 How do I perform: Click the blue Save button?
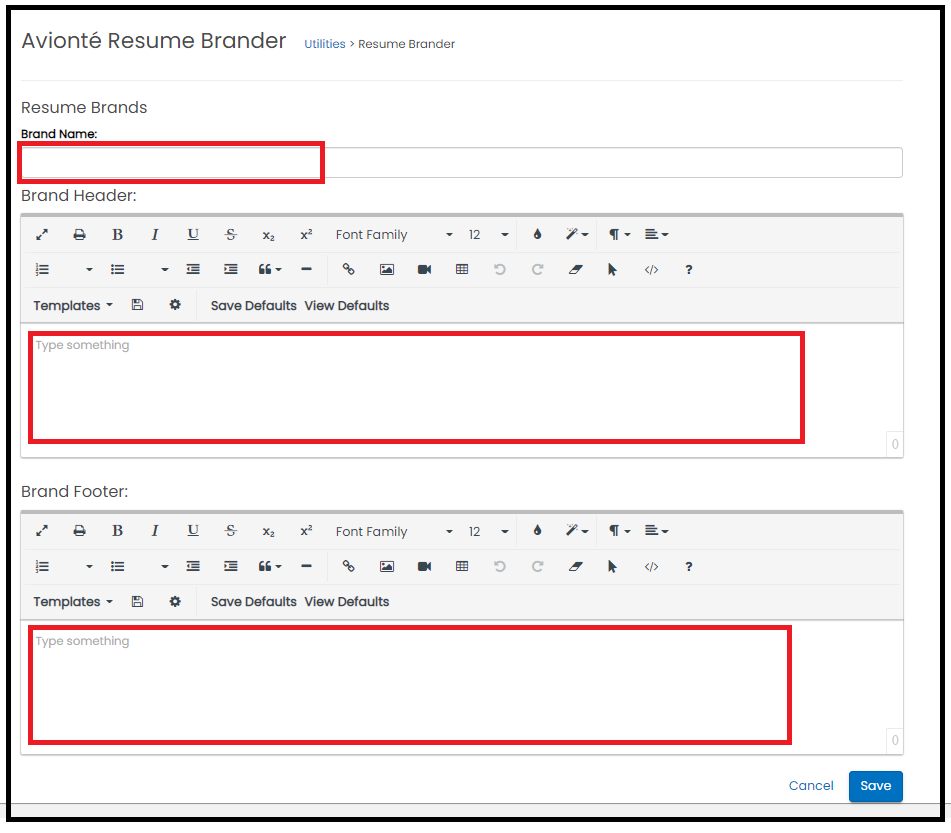(875, 786)
